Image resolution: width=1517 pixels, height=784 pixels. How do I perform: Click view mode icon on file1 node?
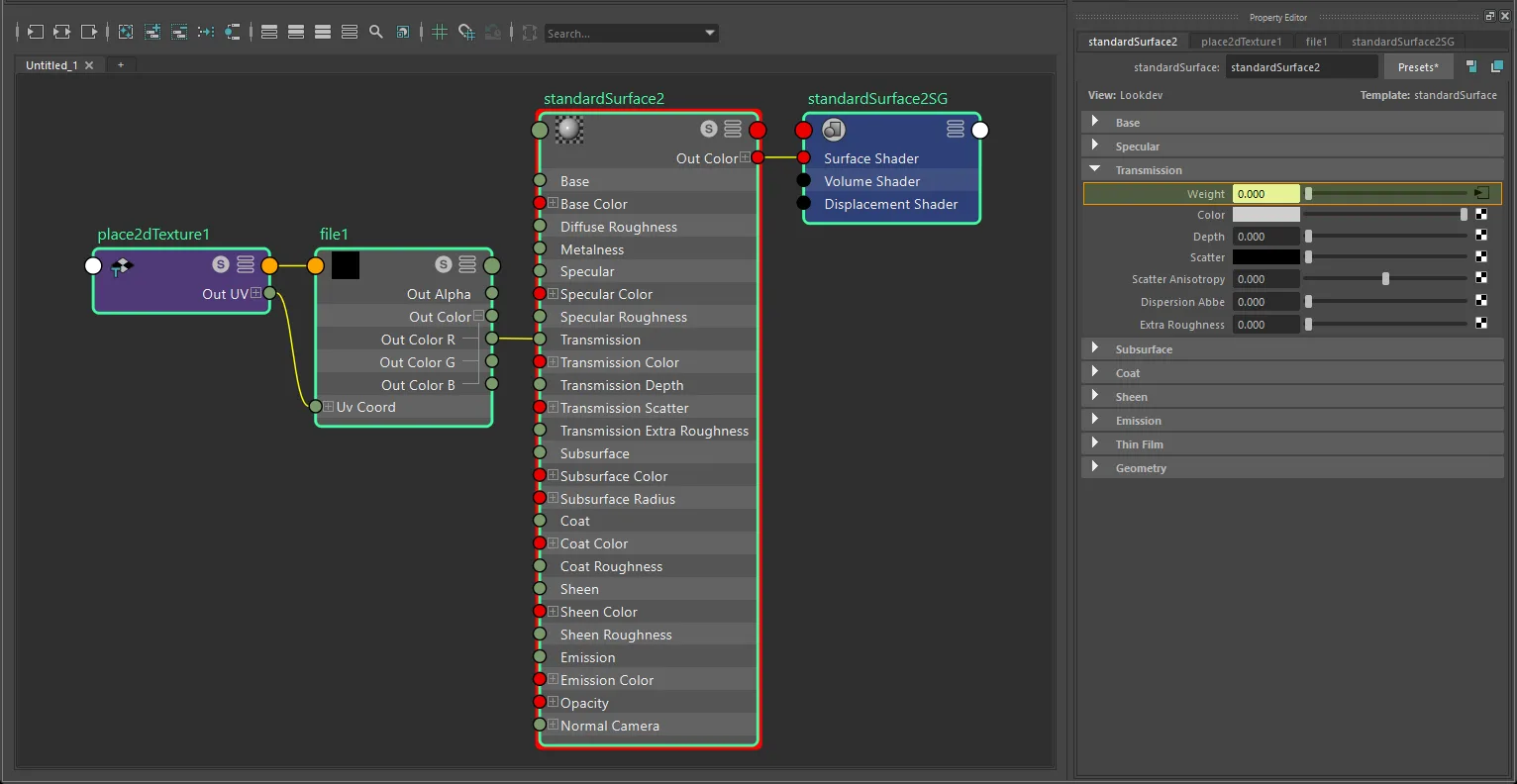(x=467, y=264)
